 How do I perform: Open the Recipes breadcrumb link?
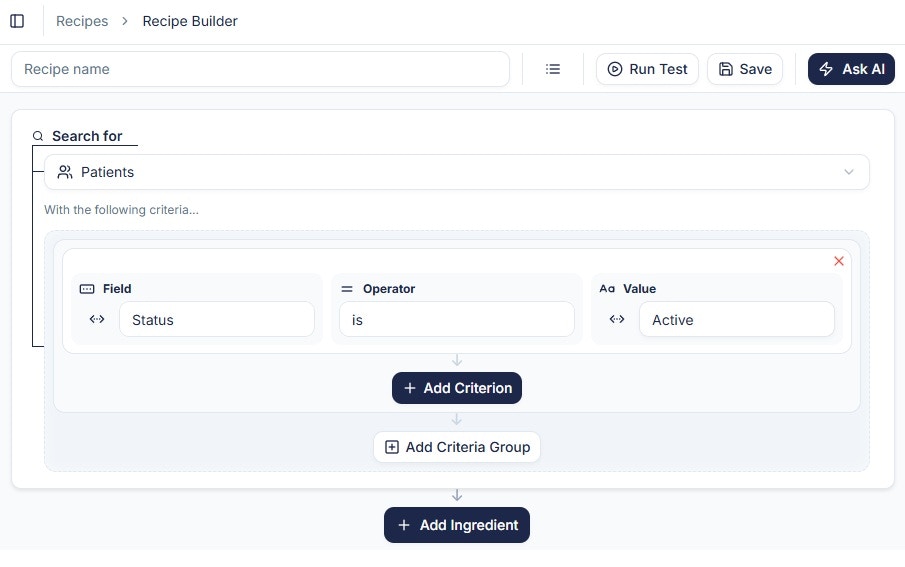click(82, 21)
